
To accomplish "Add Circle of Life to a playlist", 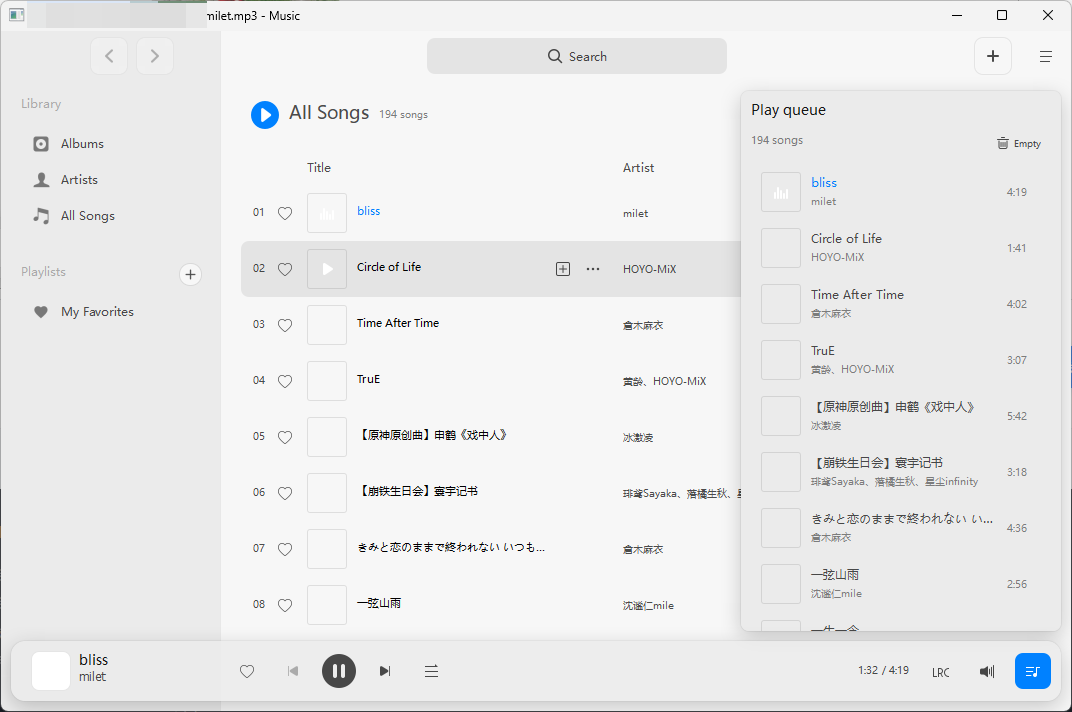I will [x=563, y=269].
